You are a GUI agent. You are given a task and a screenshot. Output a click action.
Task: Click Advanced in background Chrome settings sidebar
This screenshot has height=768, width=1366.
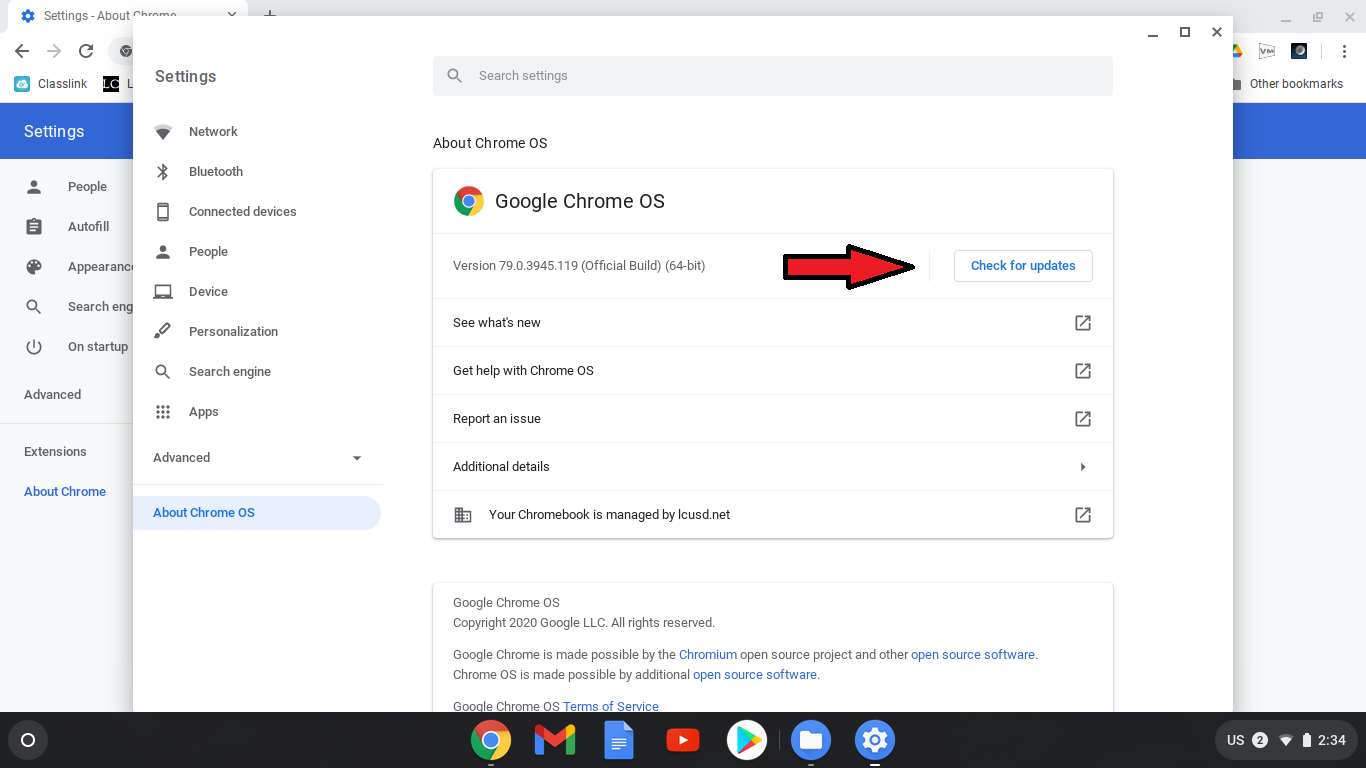pyautogui.click(x=53, y=395)
